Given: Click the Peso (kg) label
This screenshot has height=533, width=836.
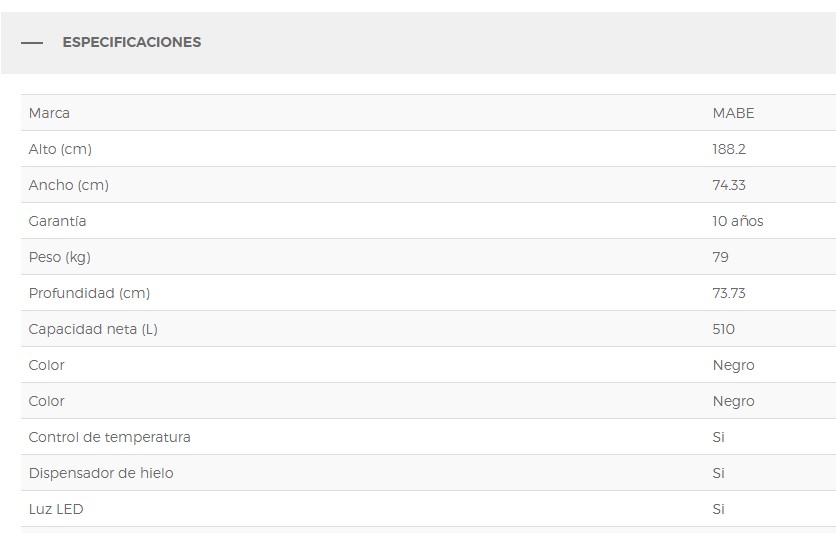Looking at the screenshot, I should click(59, 257).
